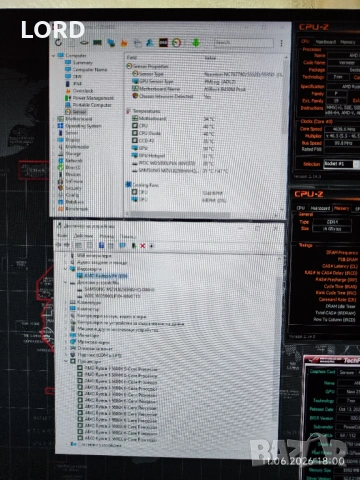Switch to Mainboard tab in lower CPU-Z
The height and width of the screenshot is (480, 360).
coord(320,208)
